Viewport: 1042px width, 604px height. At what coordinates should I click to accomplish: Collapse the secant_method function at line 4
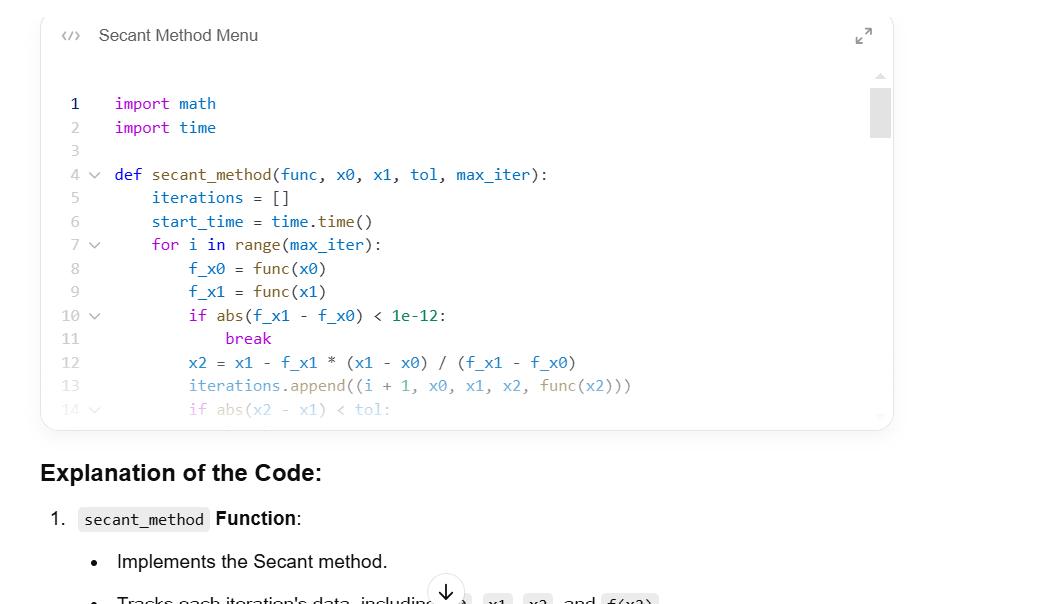[x=95, y=175]
